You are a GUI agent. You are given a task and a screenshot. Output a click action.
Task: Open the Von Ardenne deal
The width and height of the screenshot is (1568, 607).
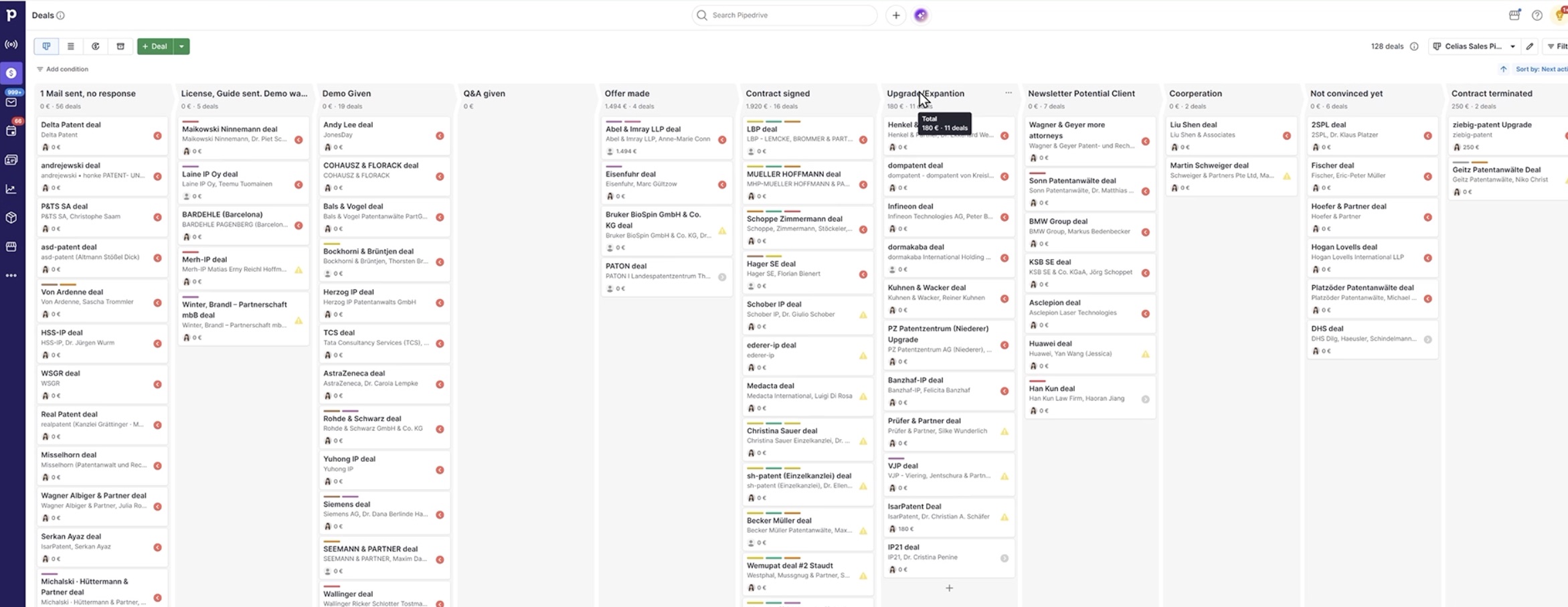[x=102, y=300]
